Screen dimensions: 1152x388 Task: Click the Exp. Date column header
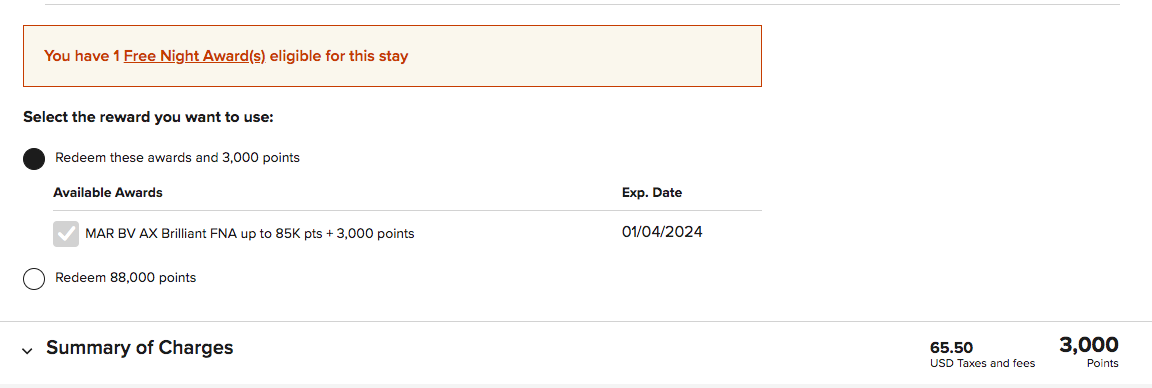652,193
